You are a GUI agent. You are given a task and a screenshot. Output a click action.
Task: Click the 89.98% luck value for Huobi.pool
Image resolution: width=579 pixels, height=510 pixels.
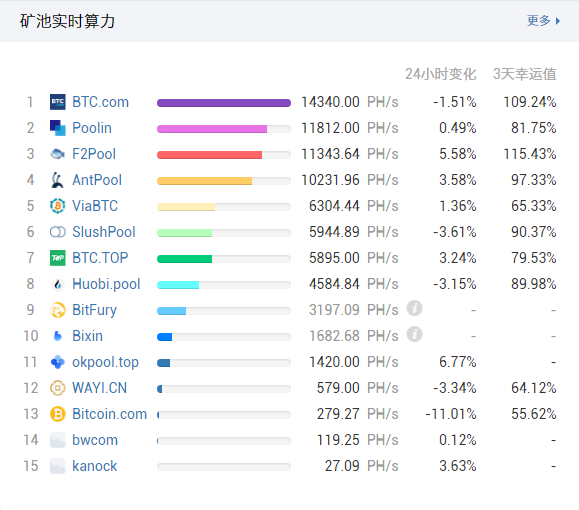(x=534, y=284)
